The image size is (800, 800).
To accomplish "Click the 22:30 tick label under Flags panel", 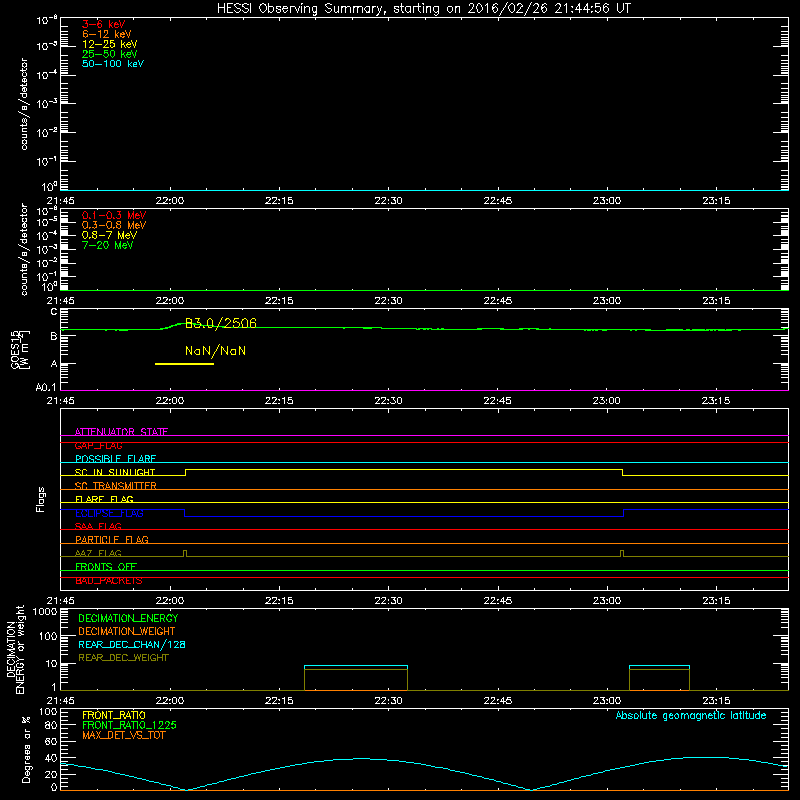I will (x=388, y=601).
